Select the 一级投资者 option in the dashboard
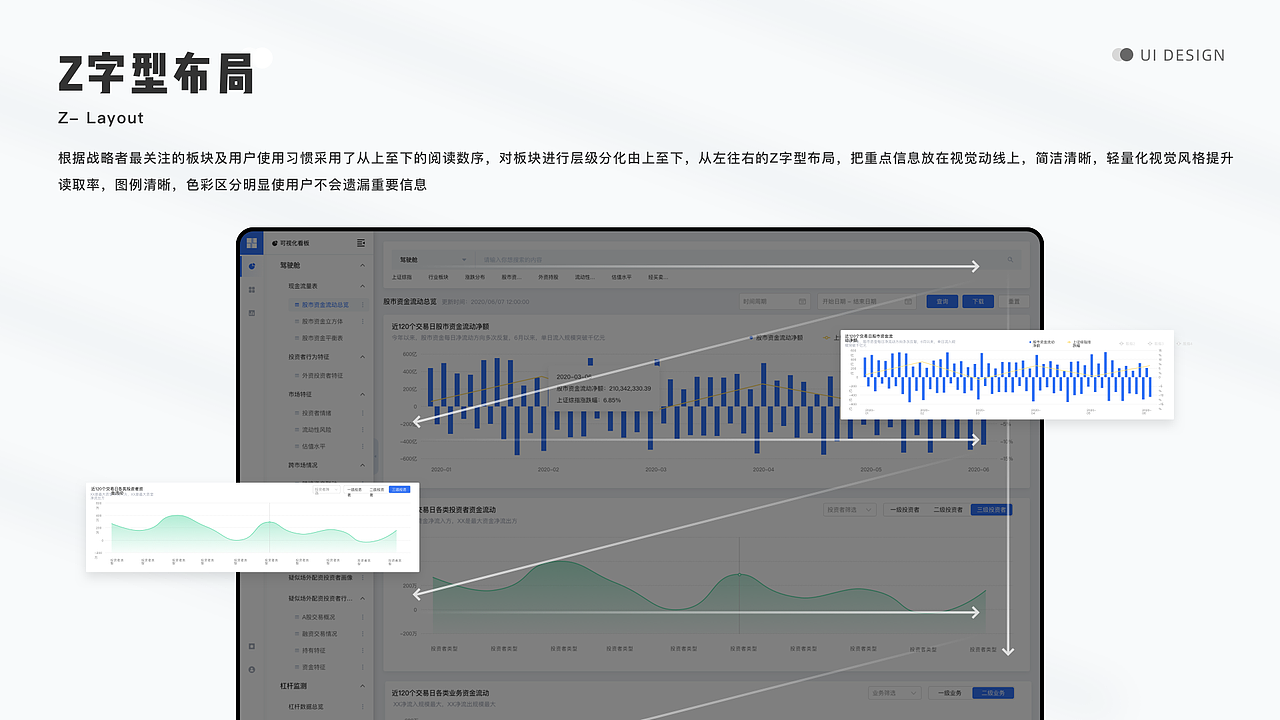 coord(905,510)
